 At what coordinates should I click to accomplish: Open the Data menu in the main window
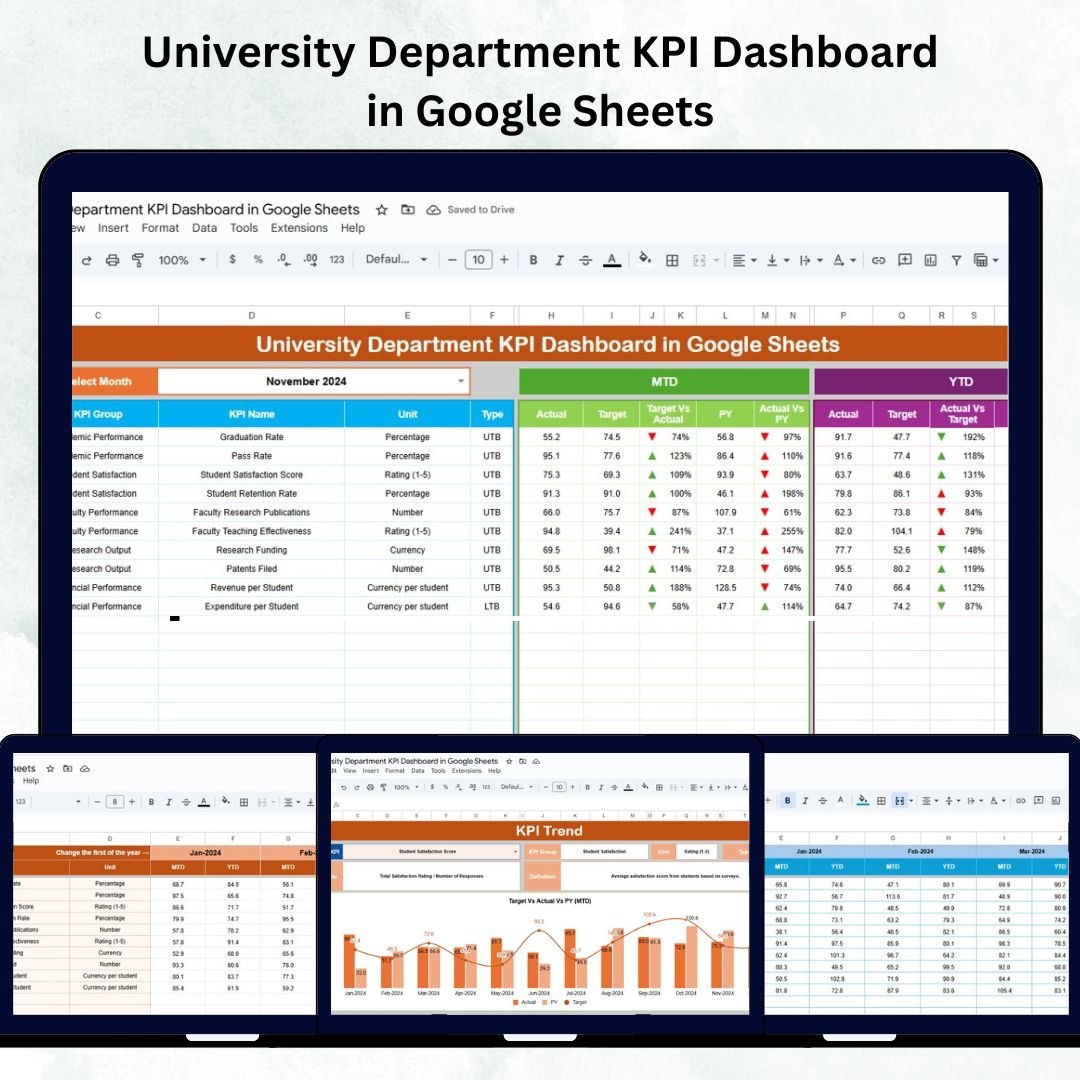[x=204, y=228]
